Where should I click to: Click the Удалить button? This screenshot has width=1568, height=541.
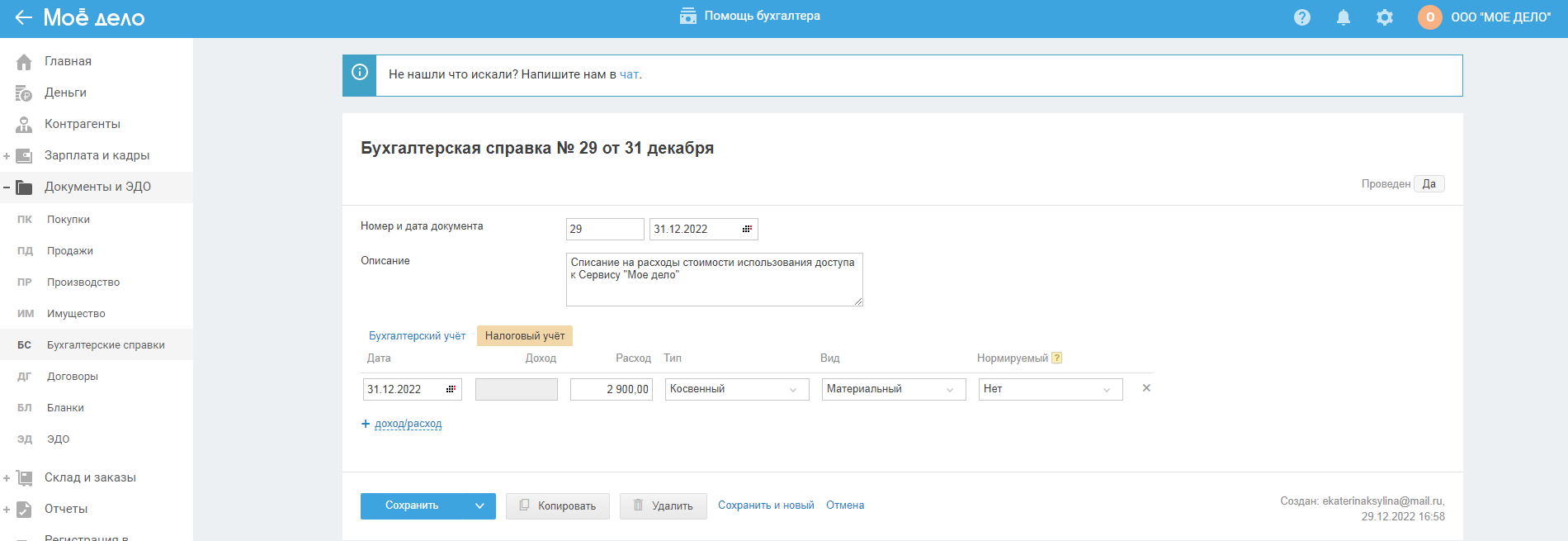point(664,506)
